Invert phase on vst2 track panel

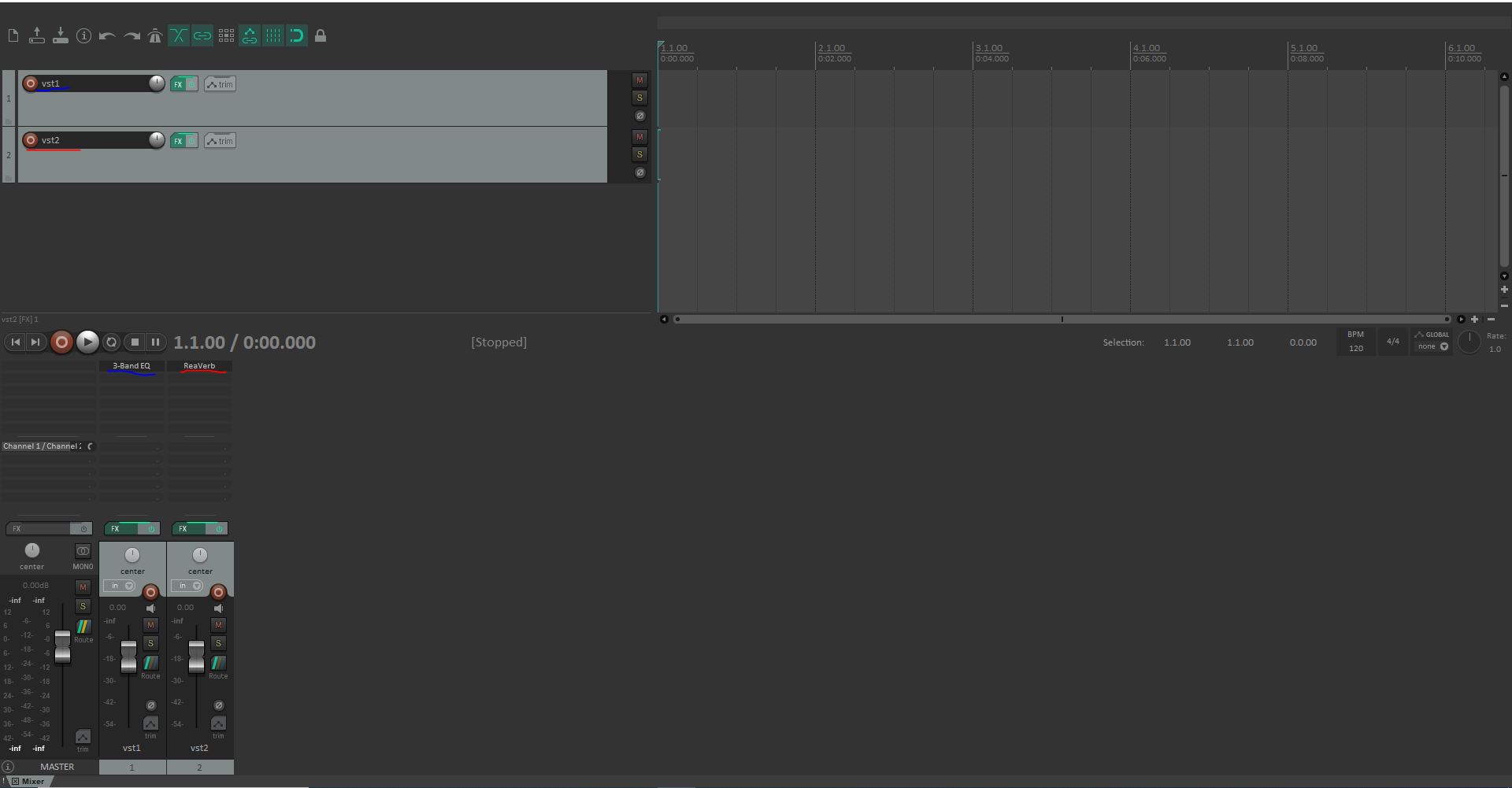coord(639,172)
